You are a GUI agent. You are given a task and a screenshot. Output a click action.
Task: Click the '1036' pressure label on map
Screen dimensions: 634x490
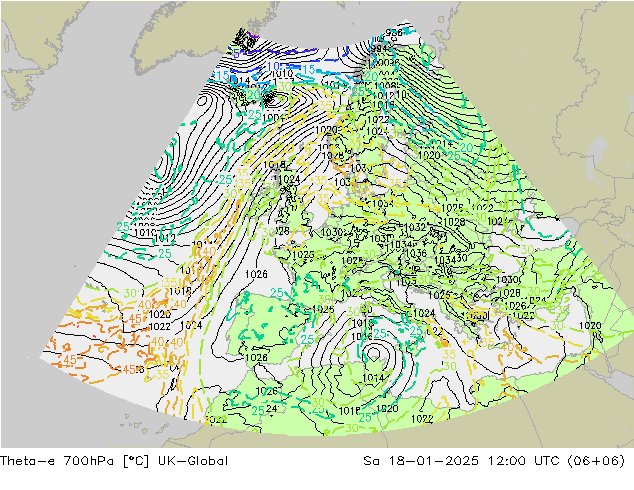pos(416,253)
